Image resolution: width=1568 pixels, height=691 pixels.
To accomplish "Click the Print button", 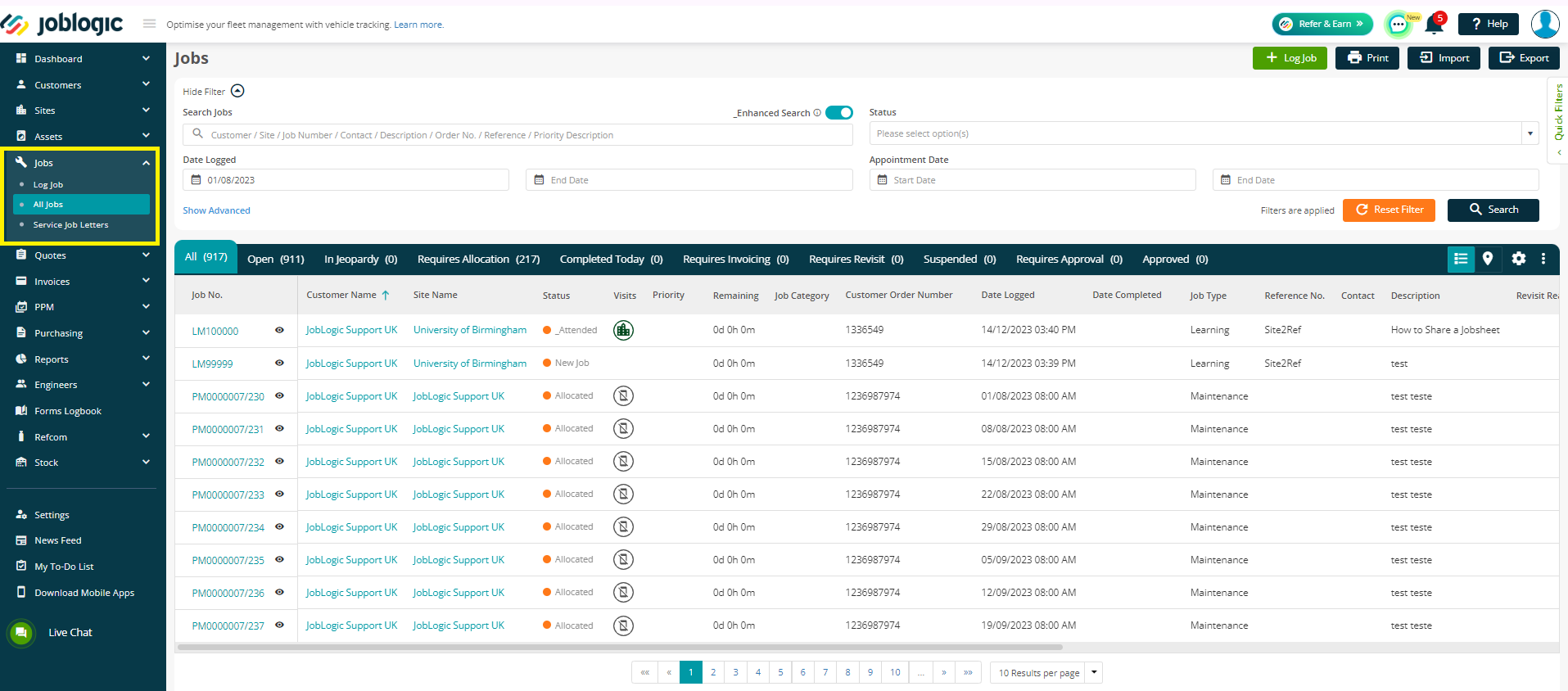I will [1367, 58].
